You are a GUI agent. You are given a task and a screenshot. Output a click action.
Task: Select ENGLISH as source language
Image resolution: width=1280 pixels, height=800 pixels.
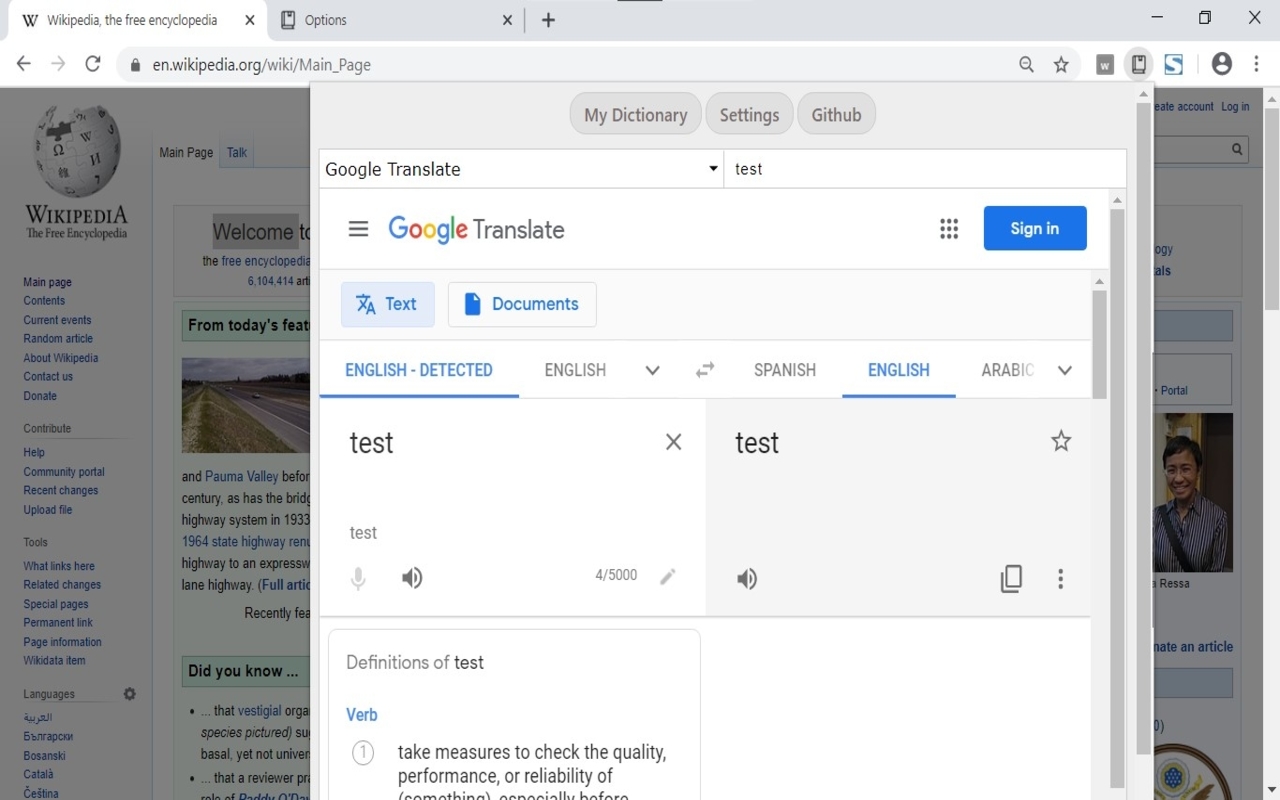point(575,370)
